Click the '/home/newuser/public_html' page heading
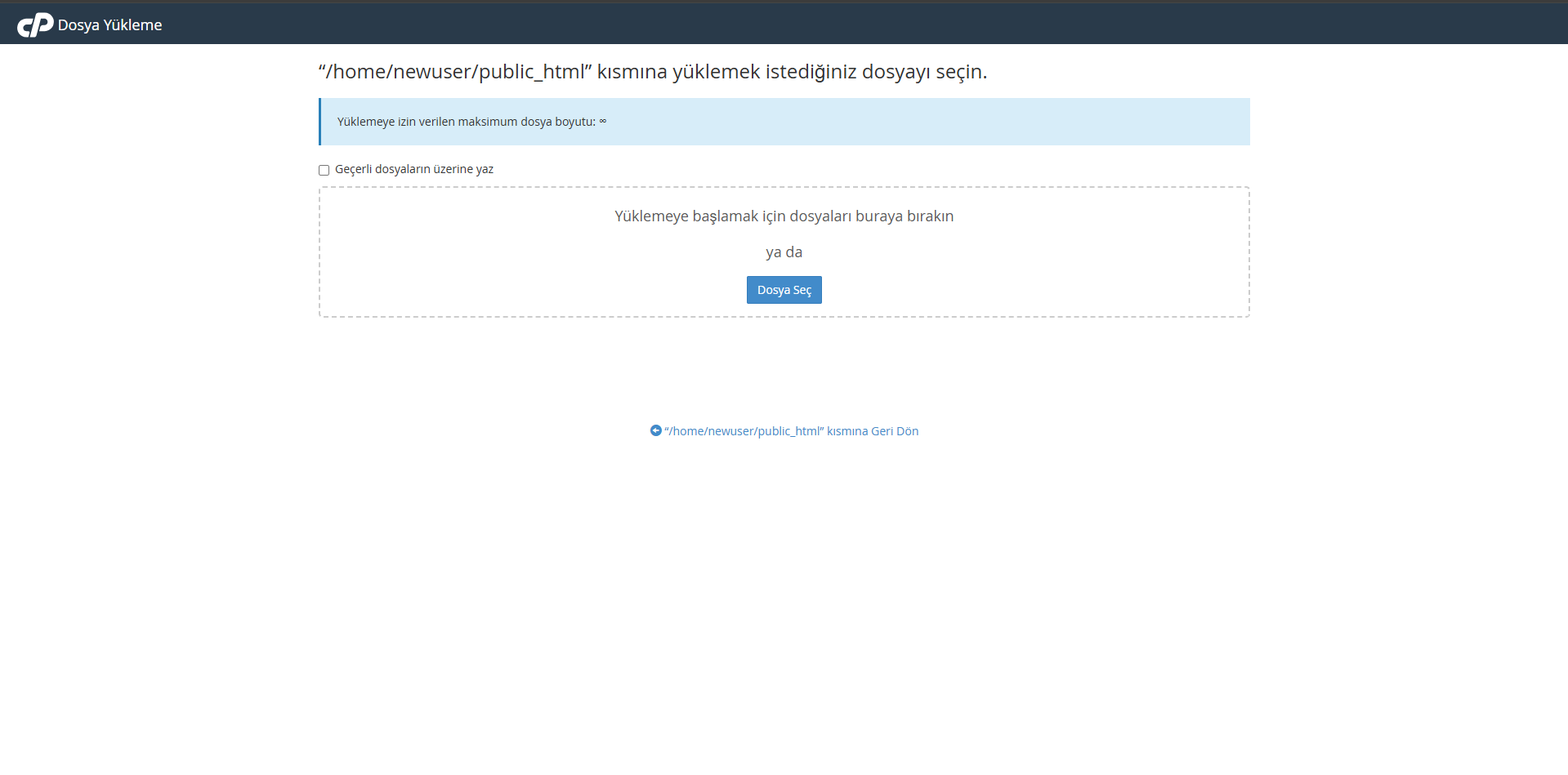The height and width of the screenshot is (775, 1568). tap(652, 72)
